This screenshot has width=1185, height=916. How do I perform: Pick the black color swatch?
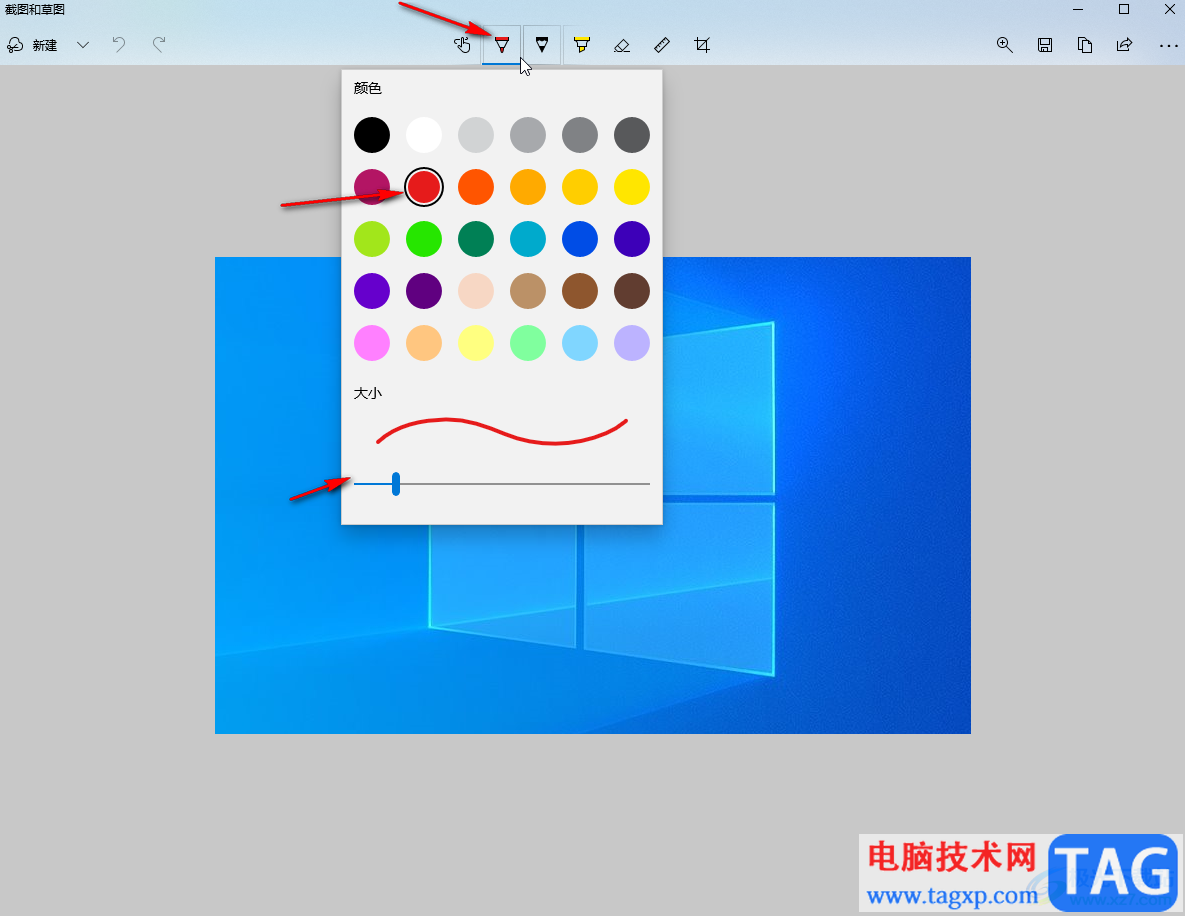click(x=372, y=135)
